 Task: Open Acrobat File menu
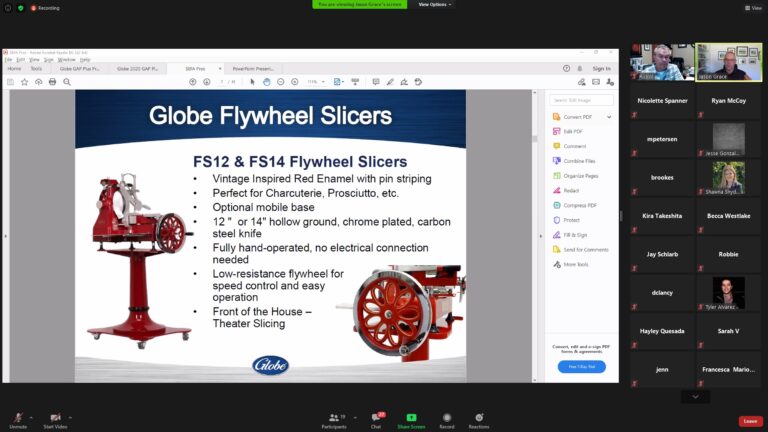(x=8, y=60)
